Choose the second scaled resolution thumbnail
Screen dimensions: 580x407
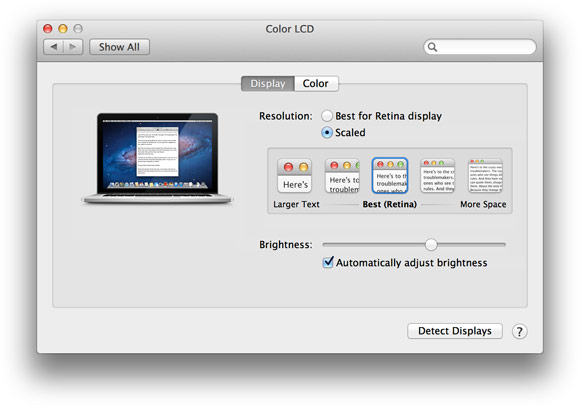pos(342,176)
